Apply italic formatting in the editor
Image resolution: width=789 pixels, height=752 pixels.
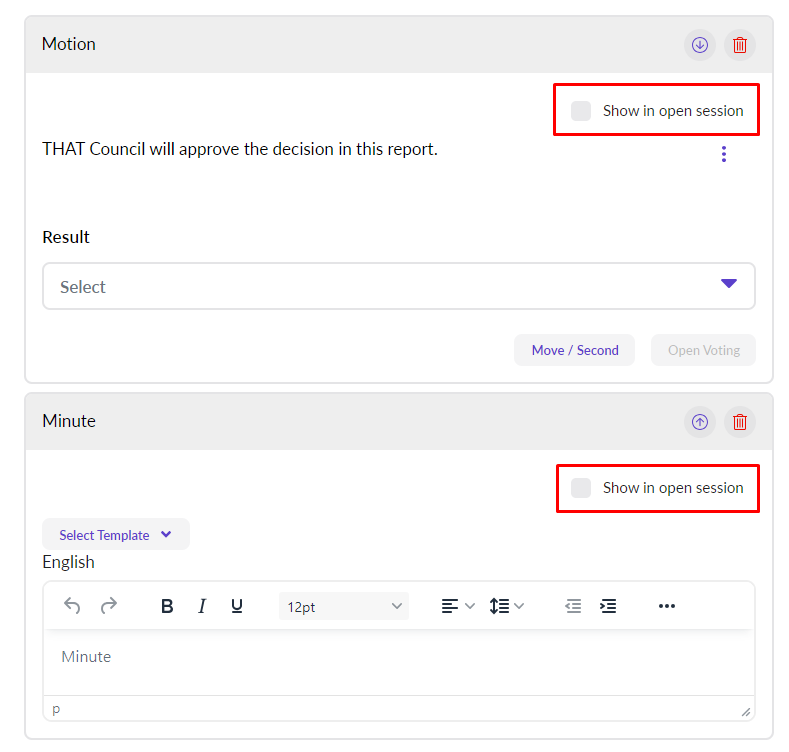tap(202, 606)
